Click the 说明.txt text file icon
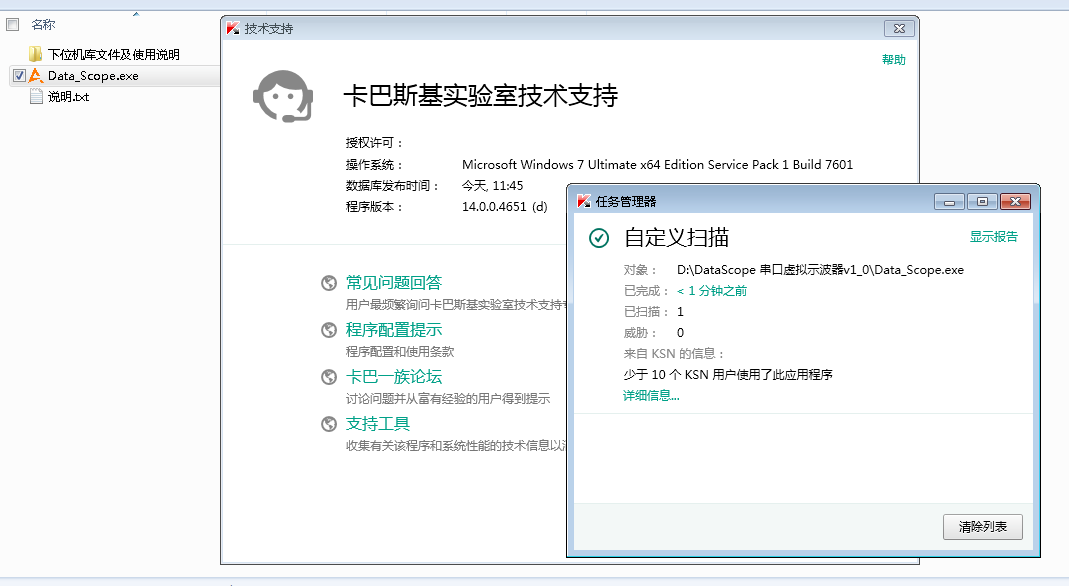The width and height of the screenshot is (1069, 586). tap(36, 97)
